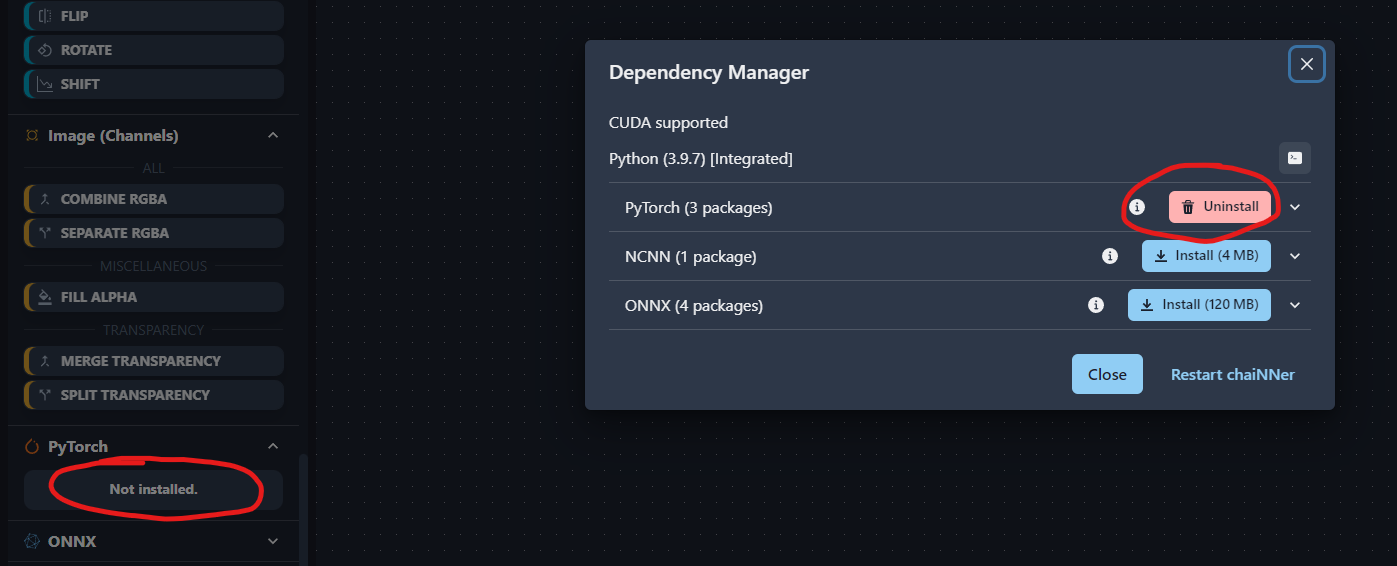Image resolution: width=1397 pixels, height=566 pixels.
Task: Close the Dependency Manager with X
Action: (x=1306, y=65)
